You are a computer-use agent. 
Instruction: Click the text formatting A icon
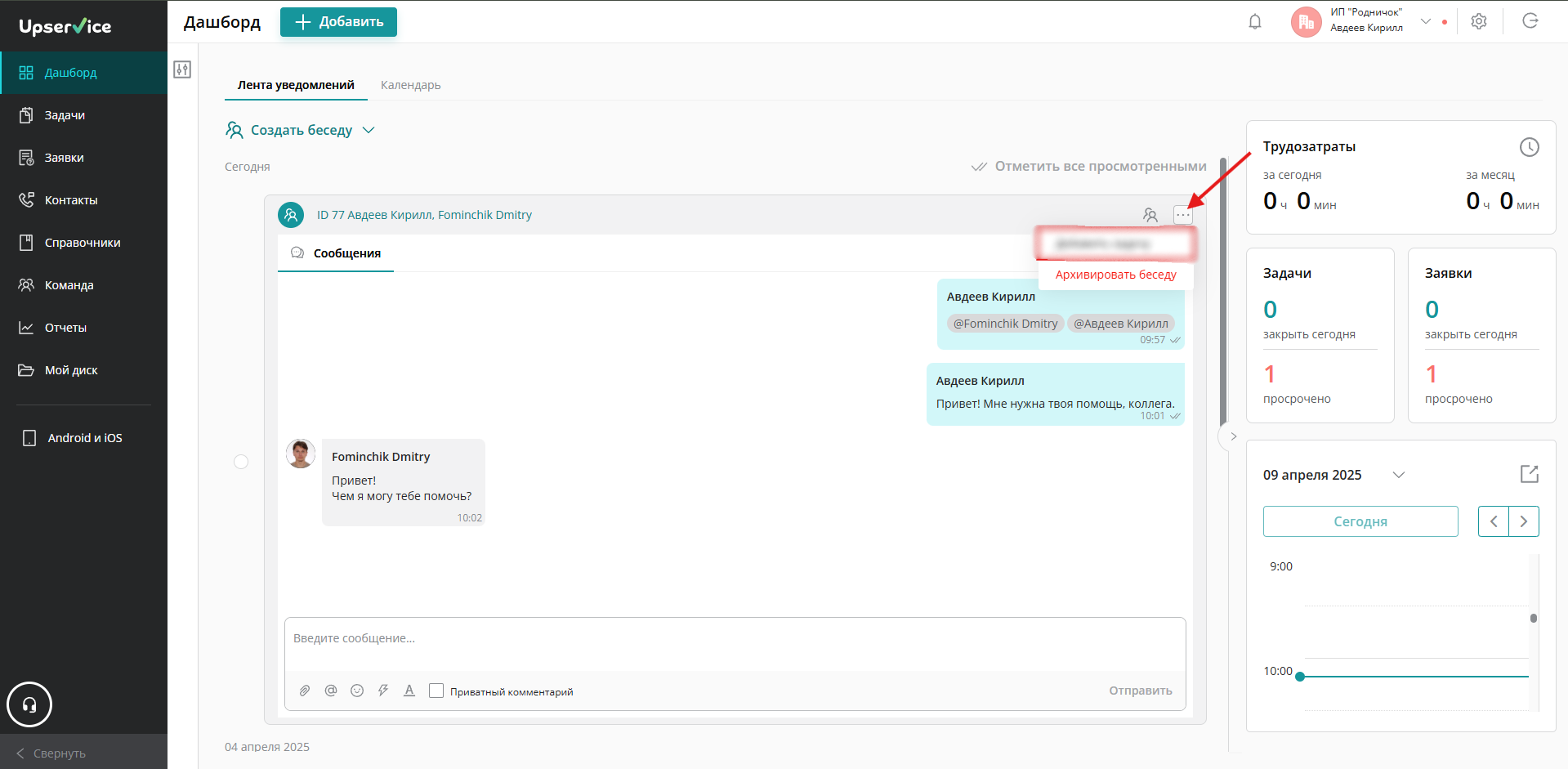pos(409,691)
